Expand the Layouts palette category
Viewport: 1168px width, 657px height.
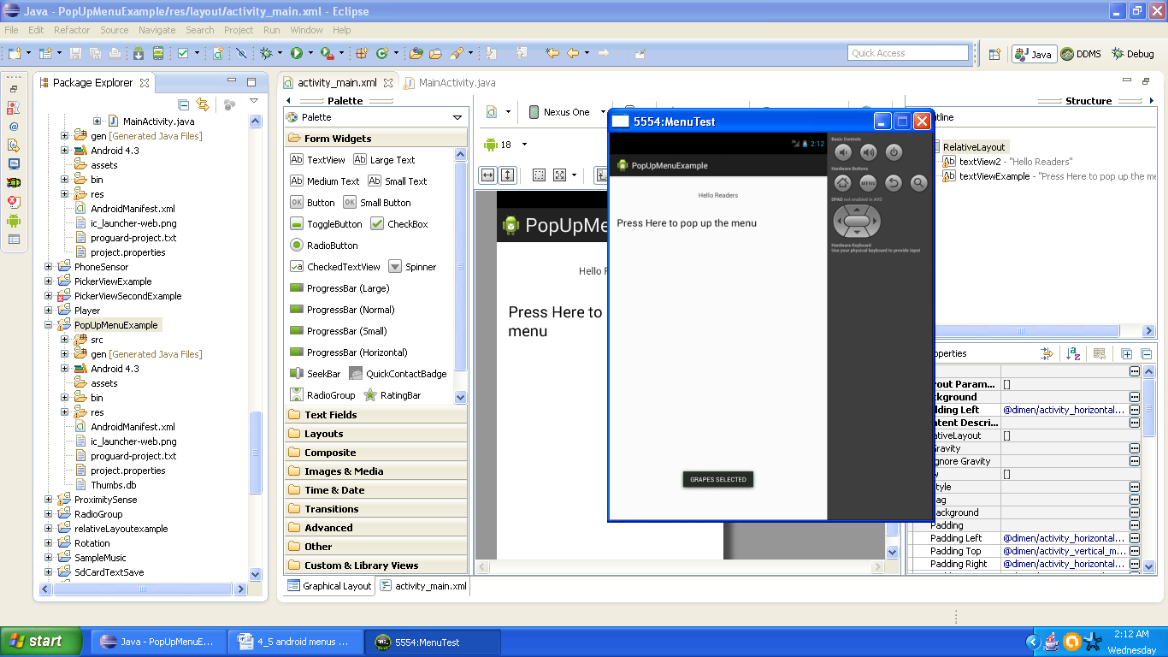coord(375,434)
